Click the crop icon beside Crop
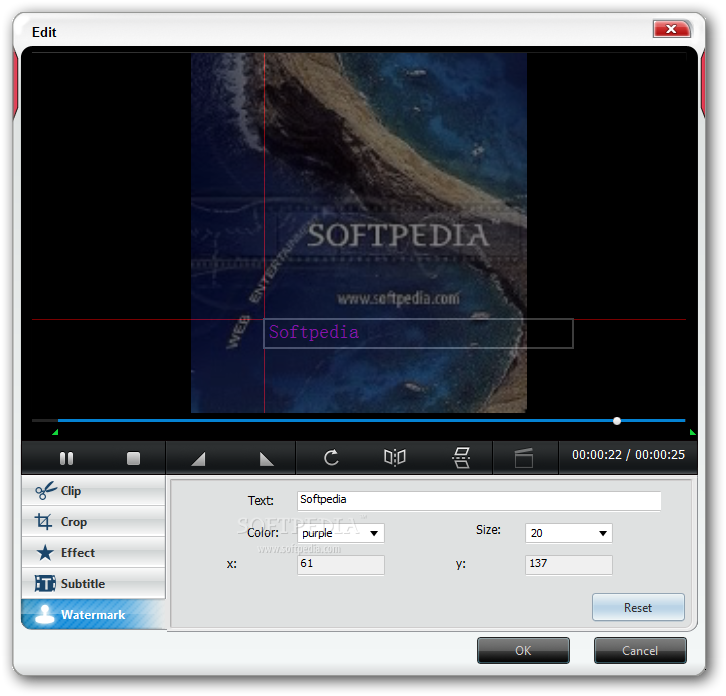 click(44, 521)
